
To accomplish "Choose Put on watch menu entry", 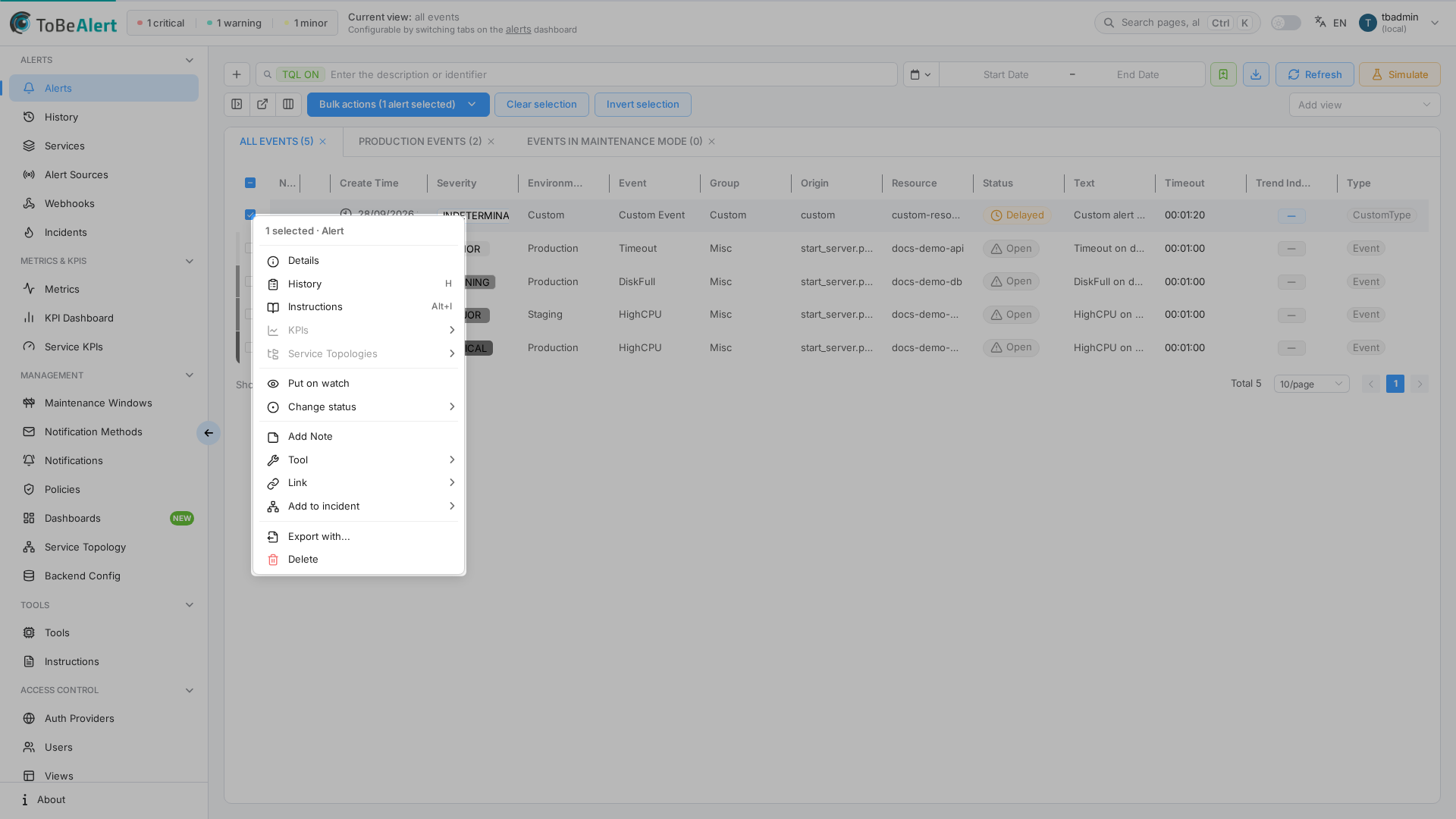I will [359, 384].
